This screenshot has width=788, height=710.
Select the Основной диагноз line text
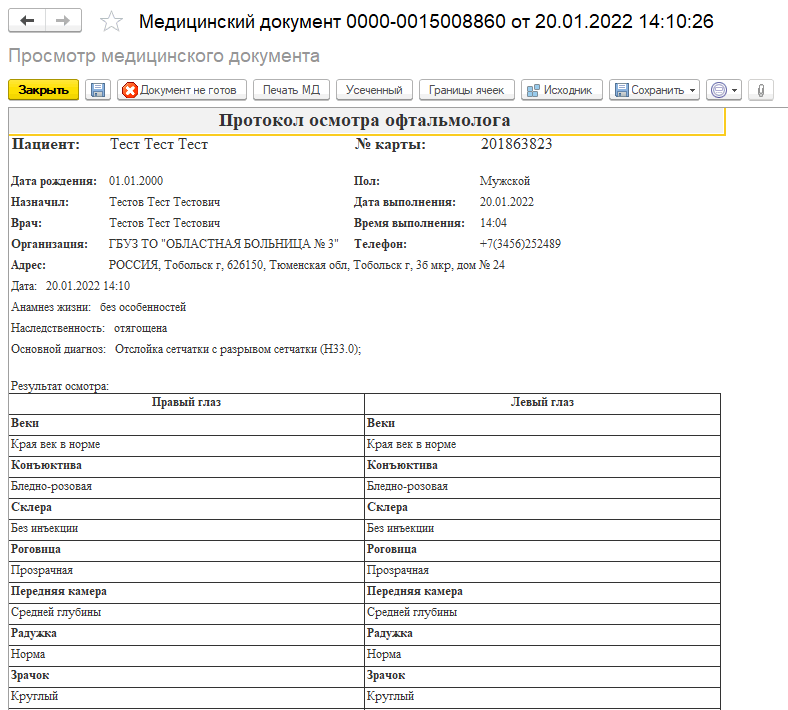tap(186, 349)
